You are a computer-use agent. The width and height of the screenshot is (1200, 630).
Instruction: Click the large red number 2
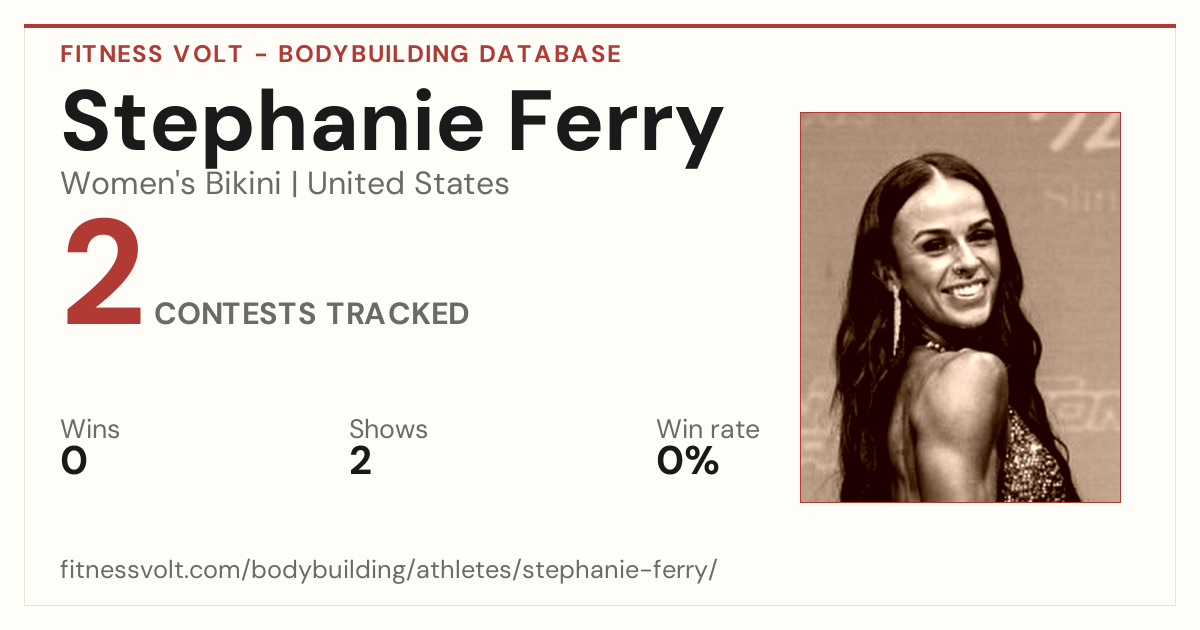tap(103, 277)
